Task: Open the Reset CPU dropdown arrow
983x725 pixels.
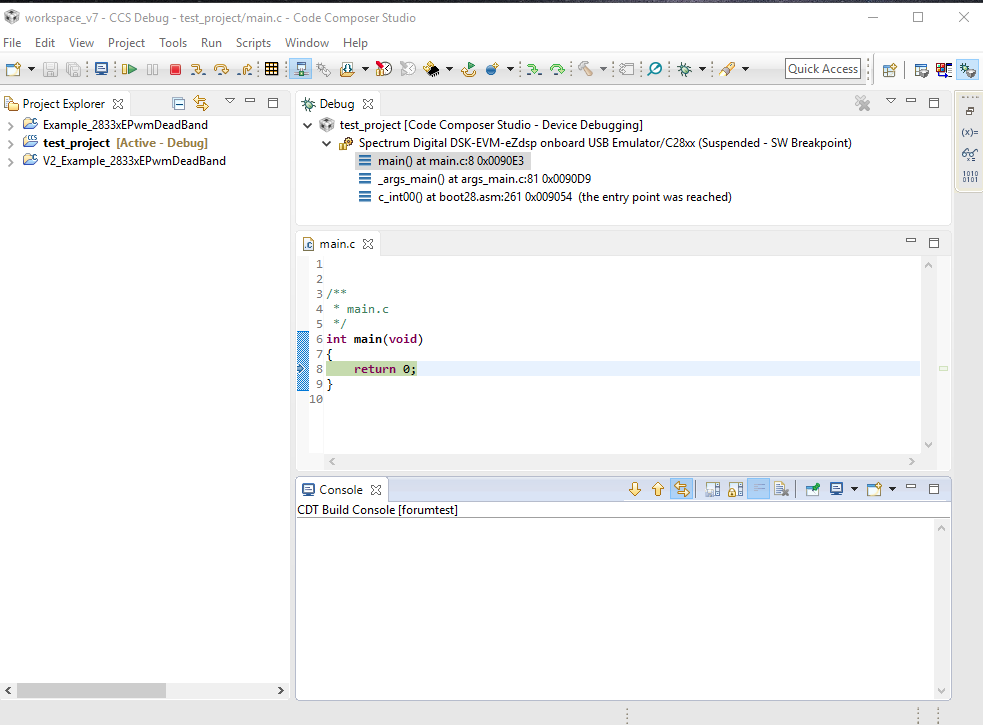Action: (x=449, y=69)
